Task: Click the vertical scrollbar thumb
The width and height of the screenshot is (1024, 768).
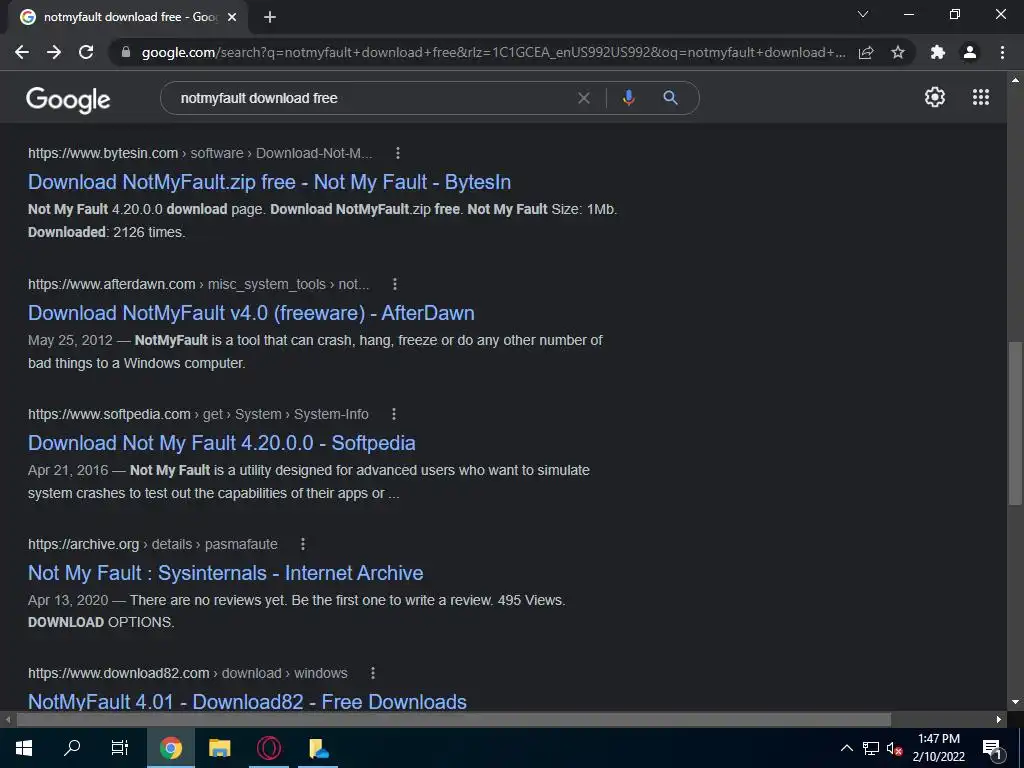Action: (1015, 423)
